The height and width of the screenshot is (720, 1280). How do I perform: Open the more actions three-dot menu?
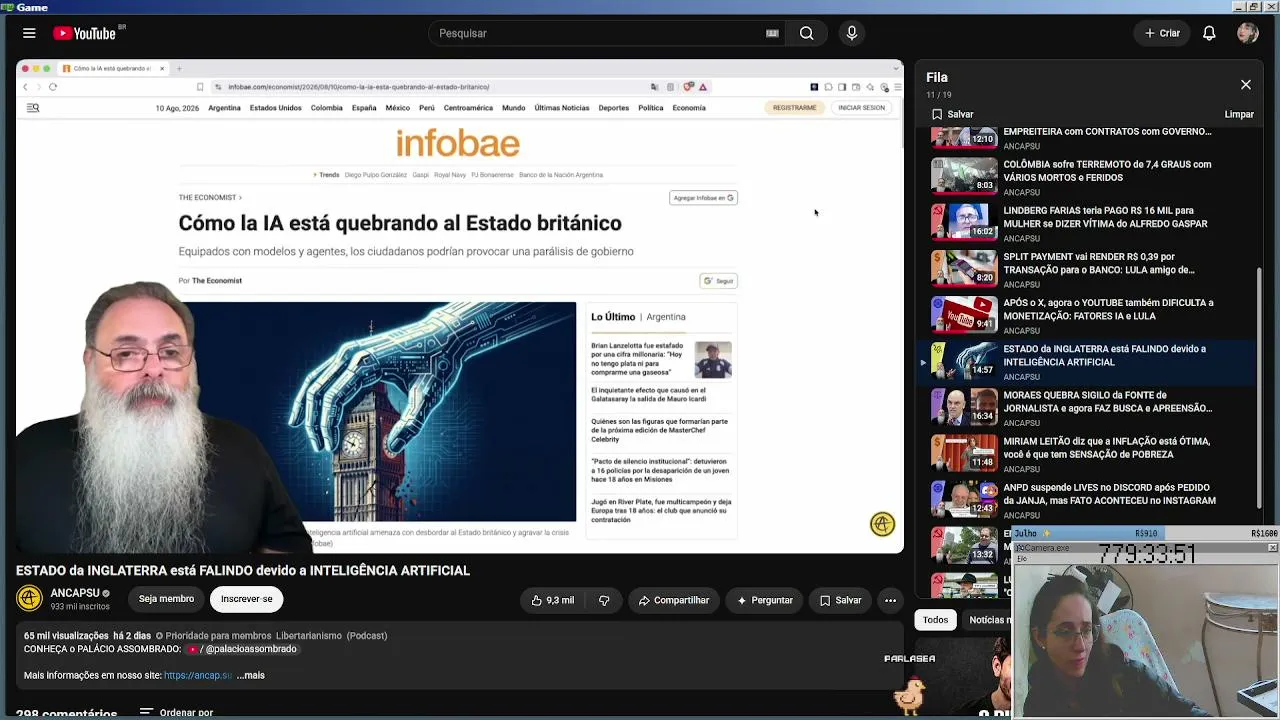click(890, 600)
